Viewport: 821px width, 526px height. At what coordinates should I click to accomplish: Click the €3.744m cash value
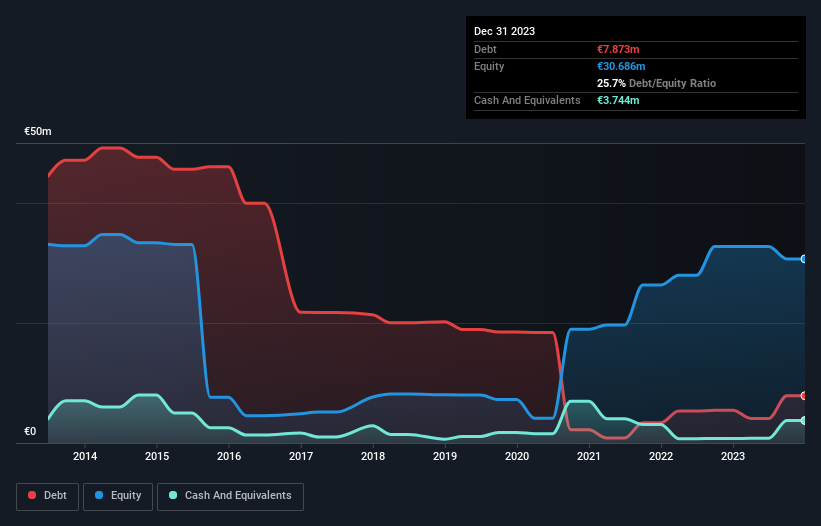618,100
